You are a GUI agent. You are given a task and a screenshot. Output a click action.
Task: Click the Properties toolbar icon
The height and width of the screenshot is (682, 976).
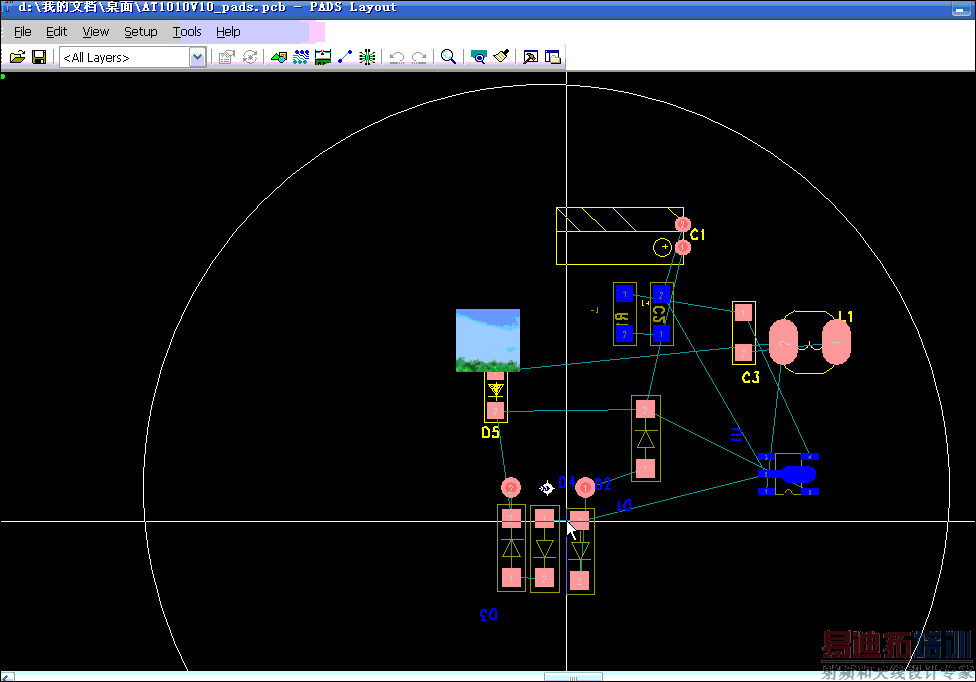click(x=227, y=57)
